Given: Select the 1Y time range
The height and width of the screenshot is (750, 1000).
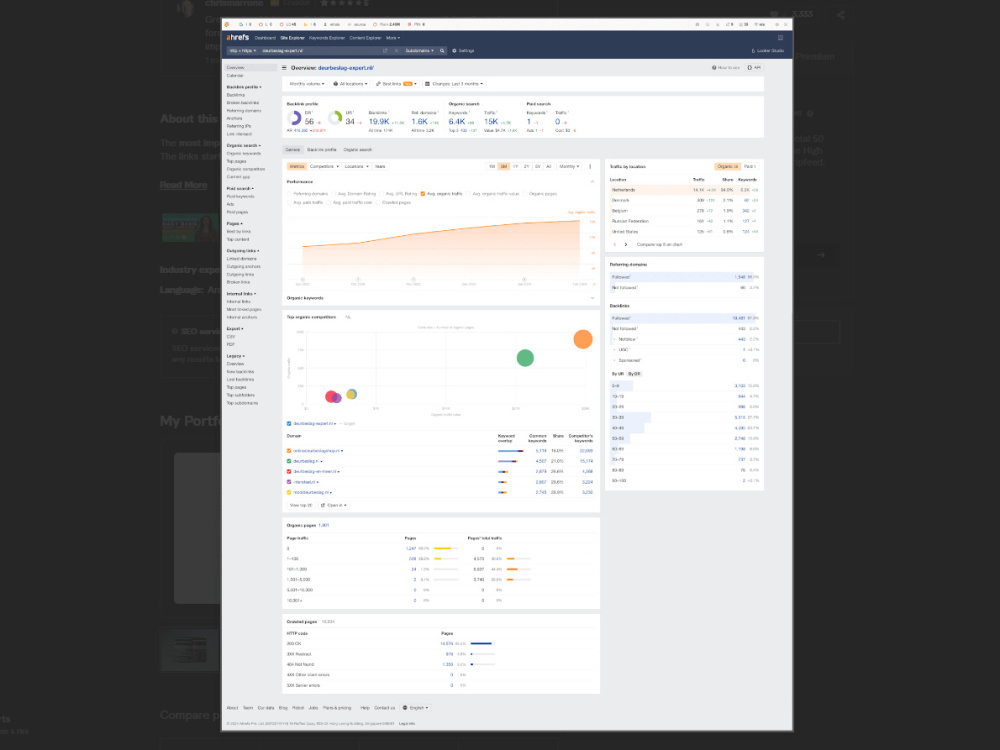Looking at the screenshot, I should point(515,166).
